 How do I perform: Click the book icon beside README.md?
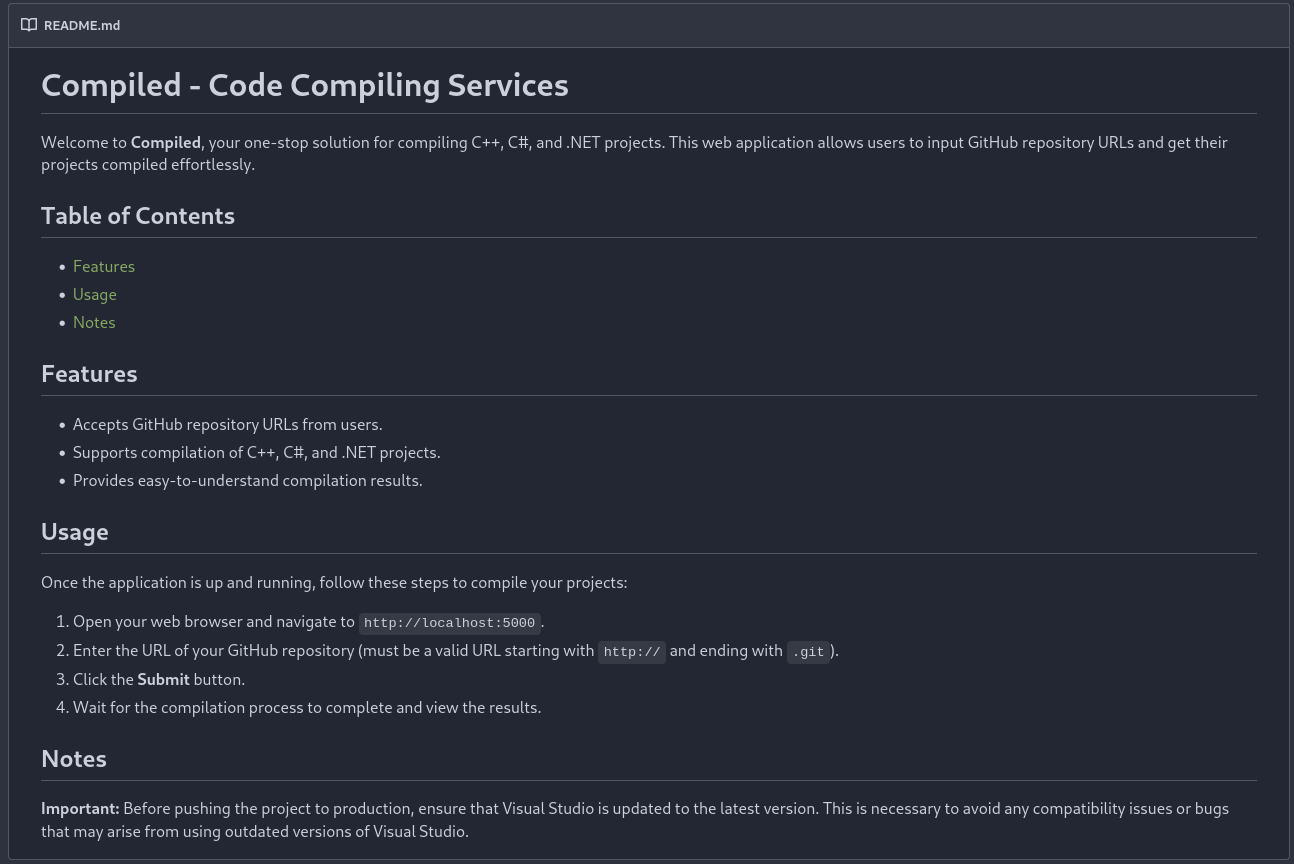(29, 25)
